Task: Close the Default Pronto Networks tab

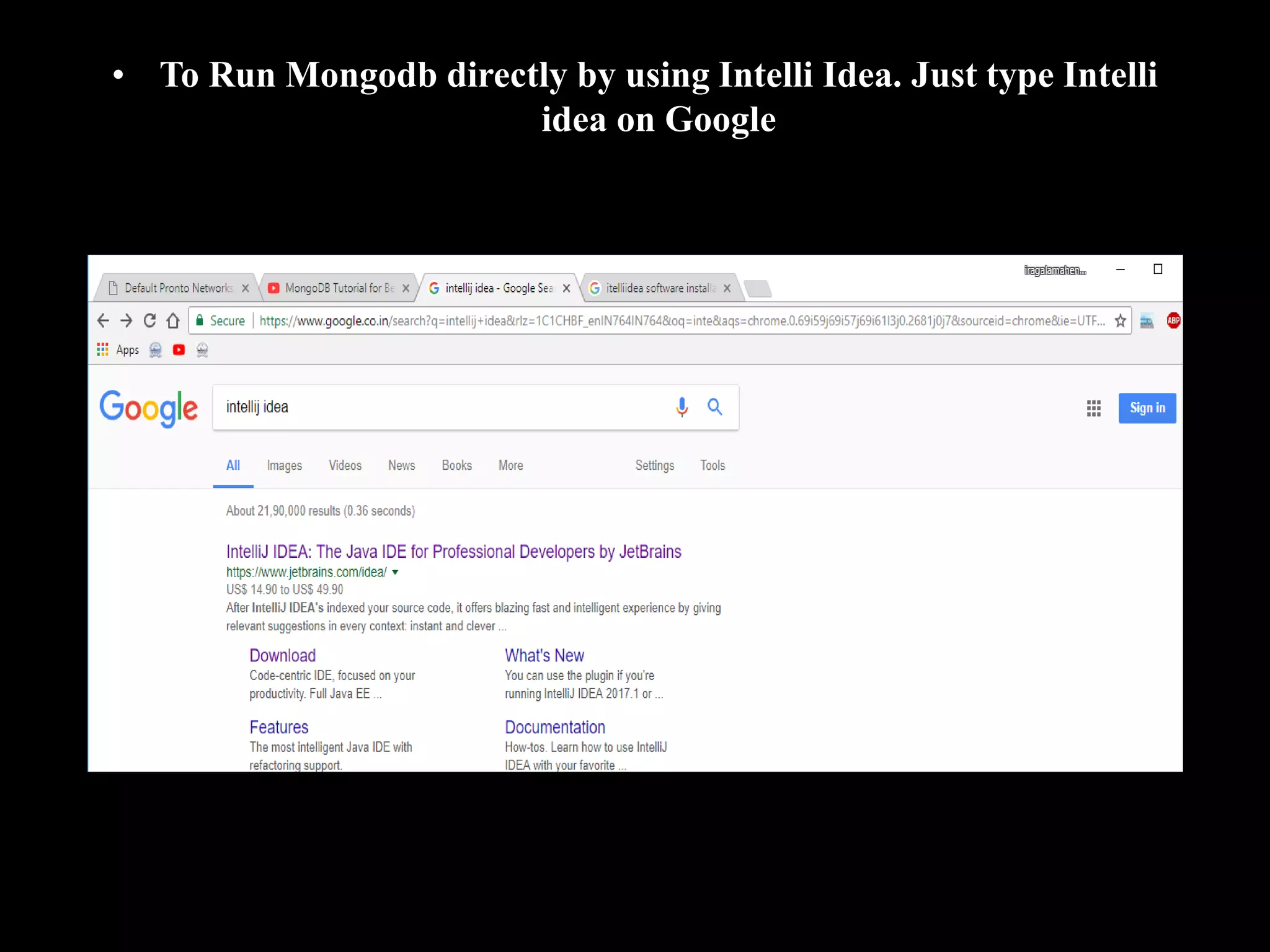Action: click(246, 288)
